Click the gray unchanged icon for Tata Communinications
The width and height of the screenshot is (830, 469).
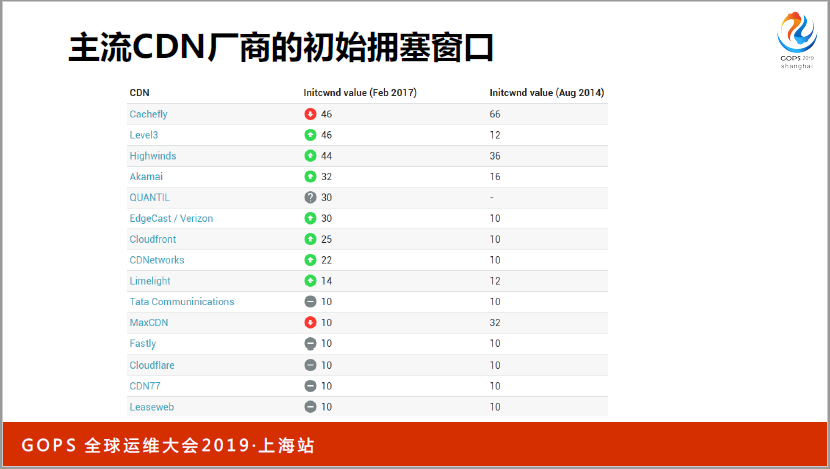pos(310,302)
